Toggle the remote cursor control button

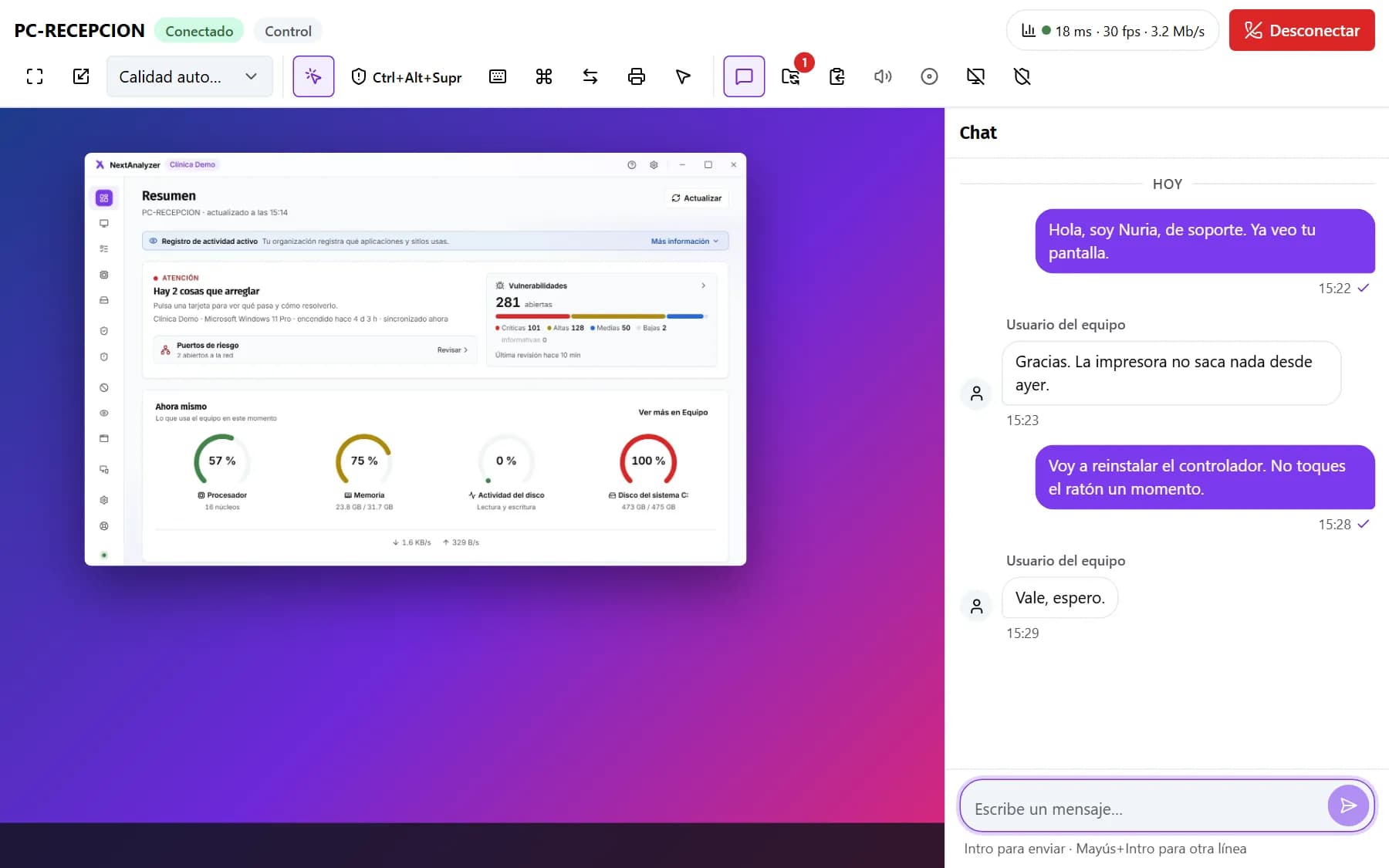(x=313, y=76)
